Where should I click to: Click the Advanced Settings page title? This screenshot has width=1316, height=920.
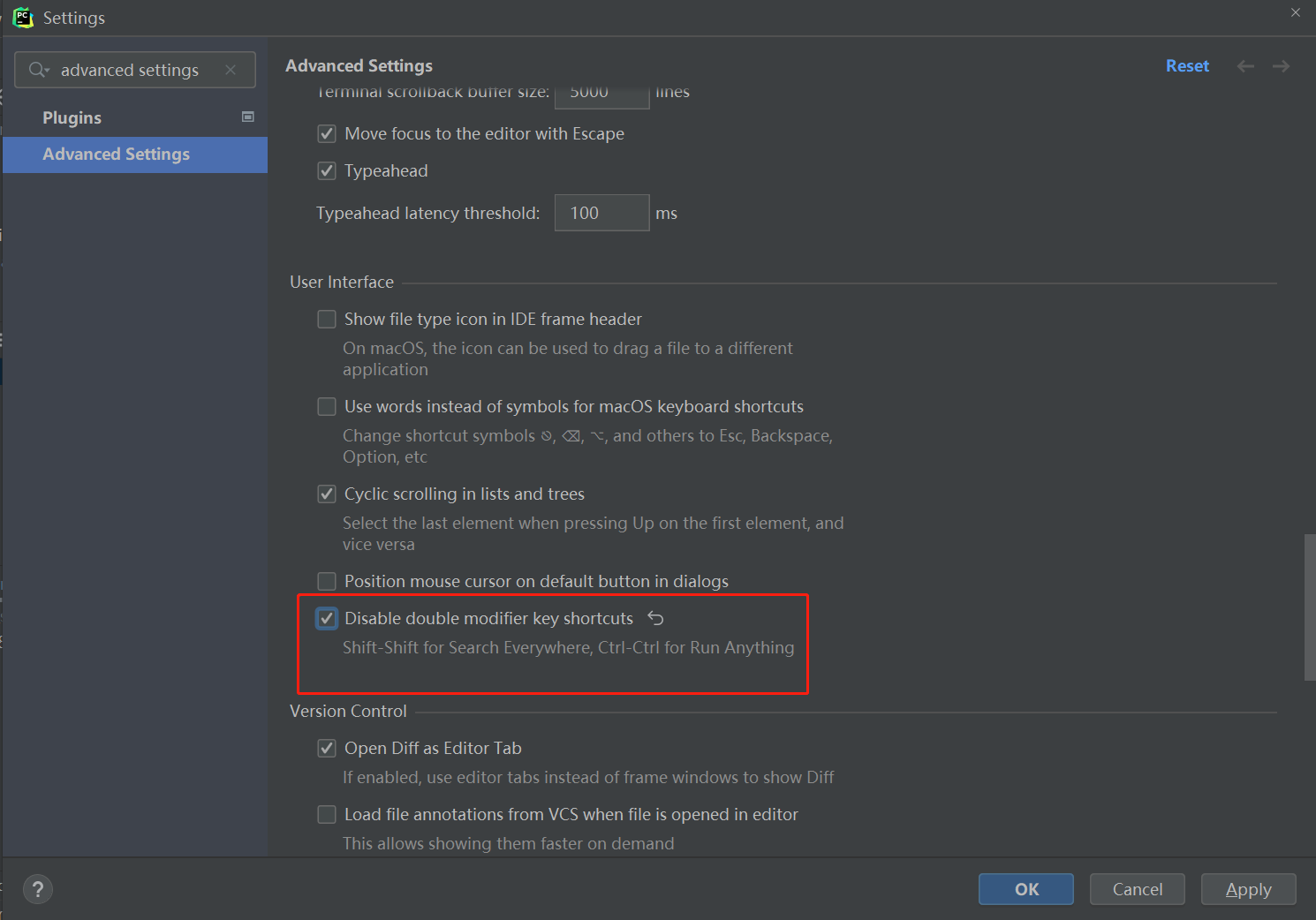coord(359,66)
